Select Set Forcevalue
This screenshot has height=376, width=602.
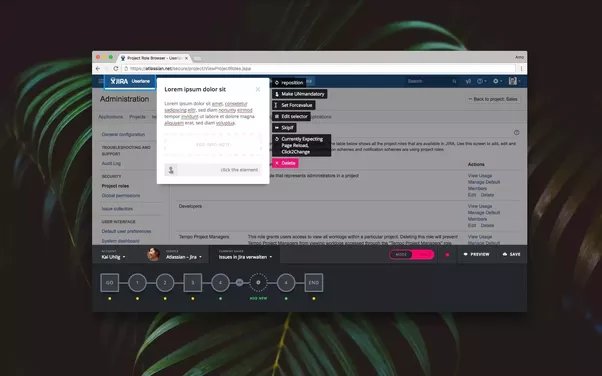click(x=294, y=105)
